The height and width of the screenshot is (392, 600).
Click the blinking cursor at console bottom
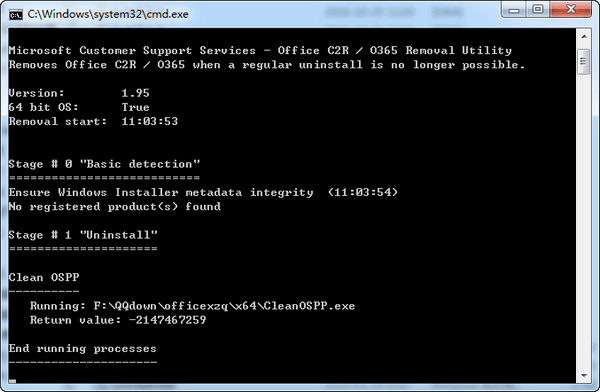coord(12,381)
